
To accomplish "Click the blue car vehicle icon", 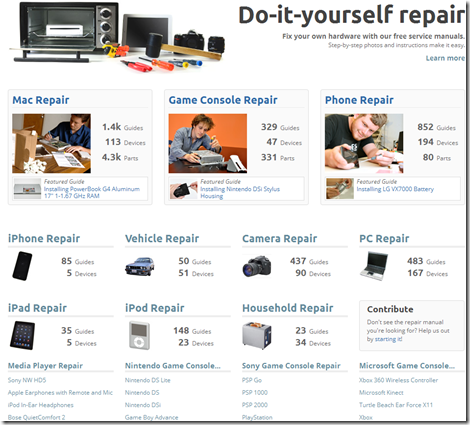I will 140,267.
